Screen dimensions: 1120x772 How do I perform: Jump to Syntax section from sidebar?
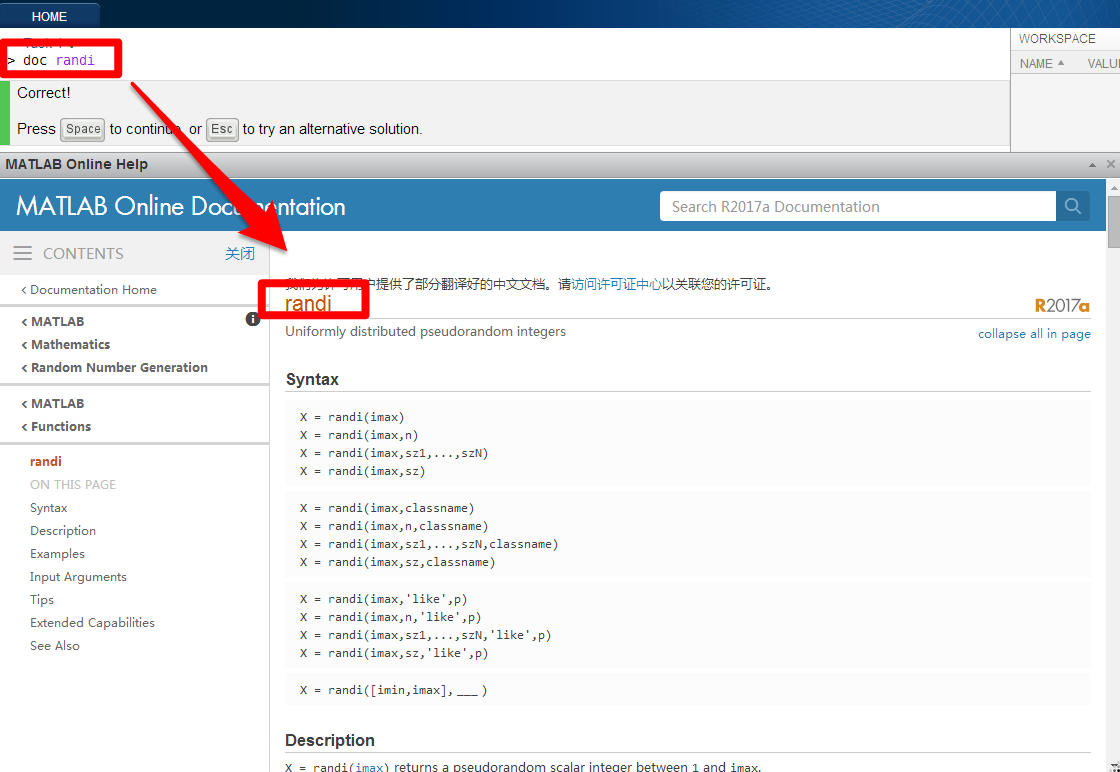tap(49, 508)
